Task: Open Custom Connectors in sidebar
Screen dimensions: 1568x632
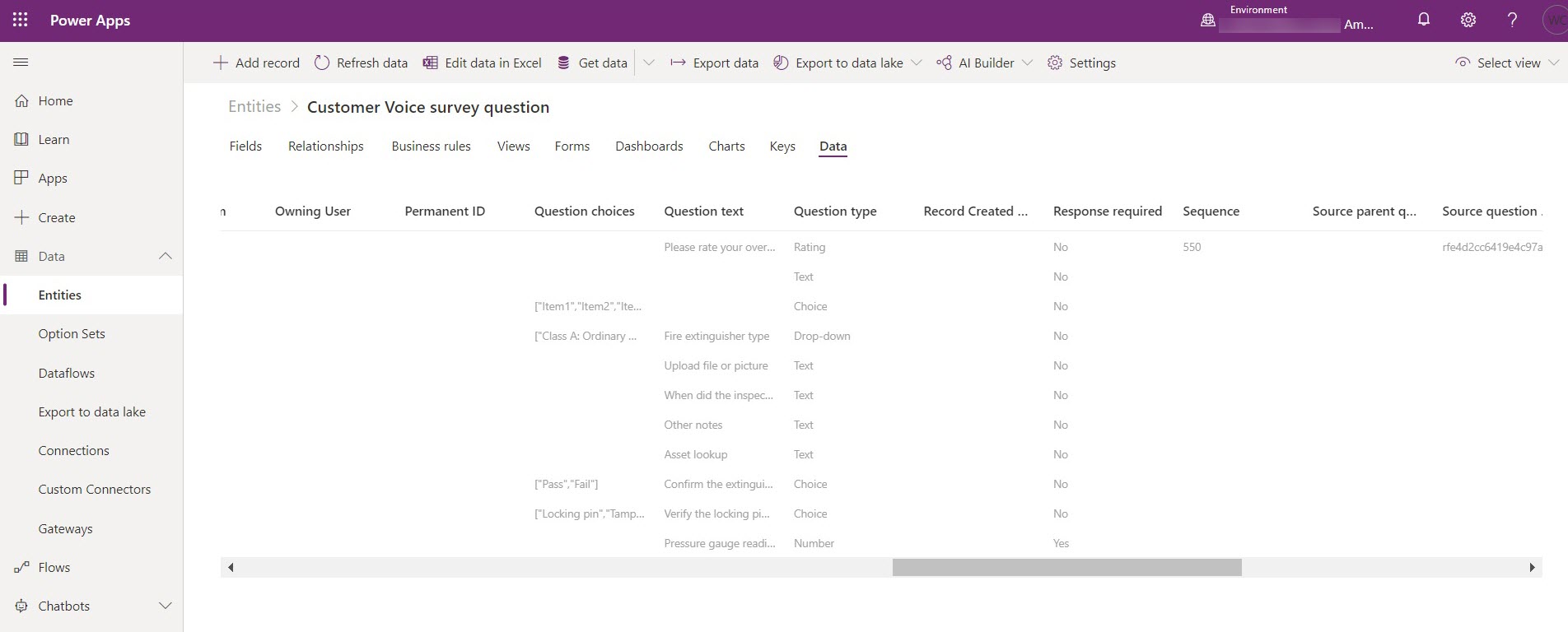Action: [x=95, y=489]
